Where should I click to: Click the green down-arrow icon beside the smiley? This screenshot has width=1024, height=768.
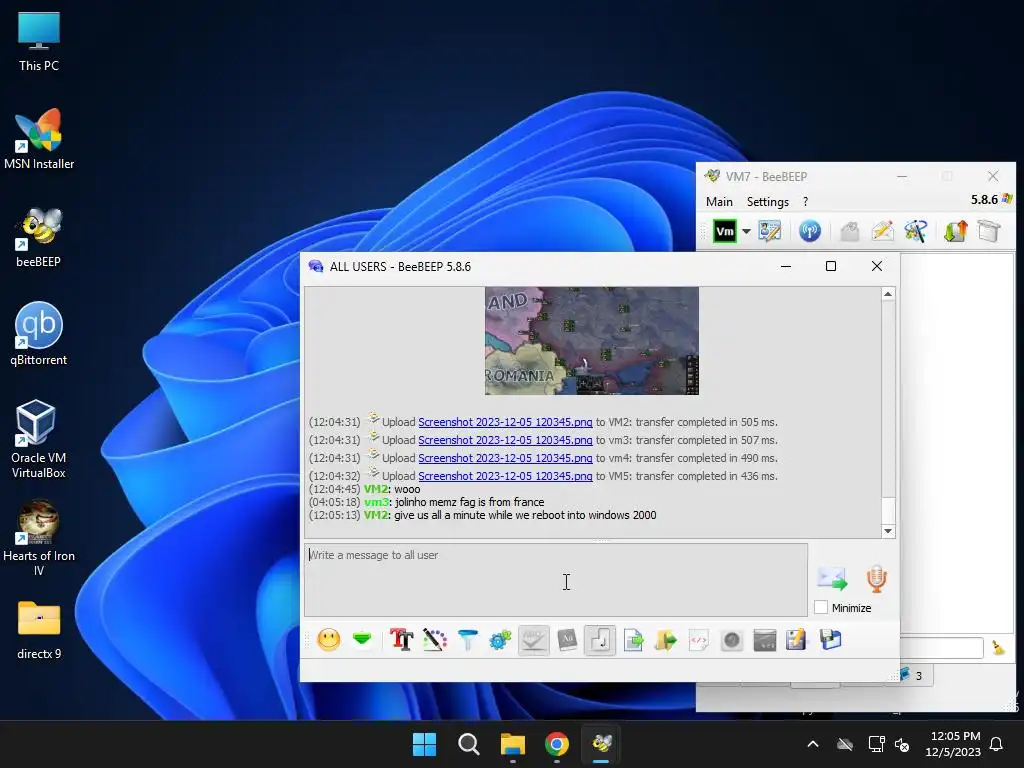pos(362,639)
